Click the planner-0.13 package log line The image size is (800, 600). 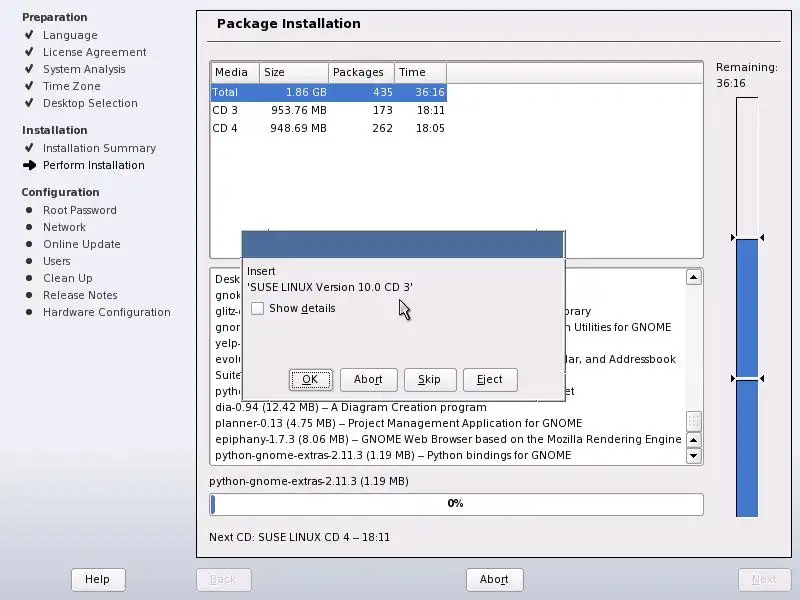point(398,423)
